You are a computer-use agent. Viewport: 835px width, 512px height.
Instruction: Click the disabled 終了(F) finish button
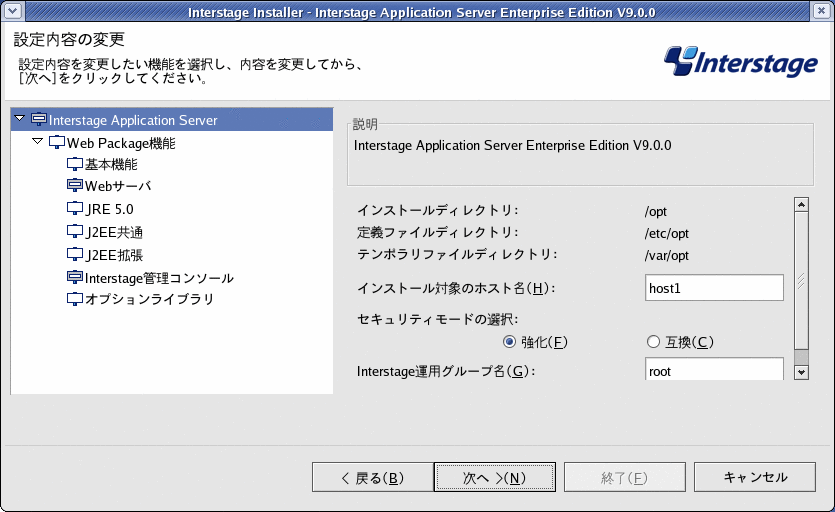[625, 477]
